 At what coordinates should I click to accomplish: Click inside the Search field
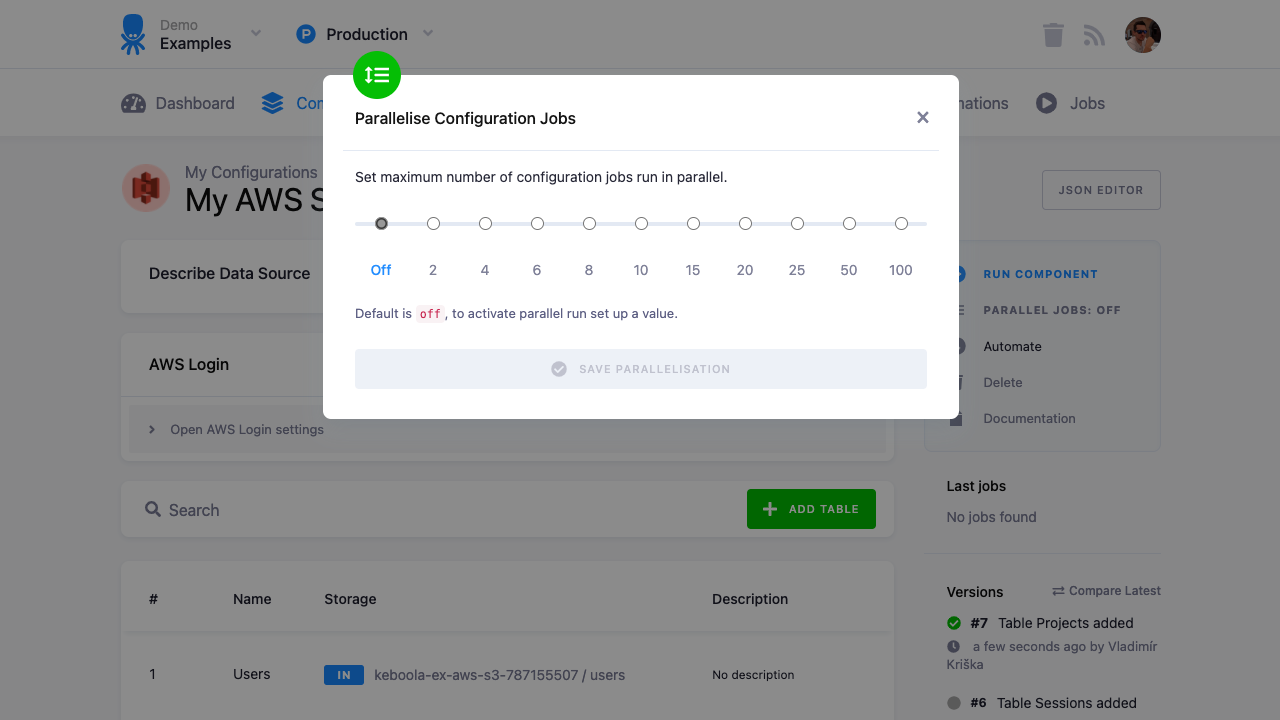[x=300, y=510]
